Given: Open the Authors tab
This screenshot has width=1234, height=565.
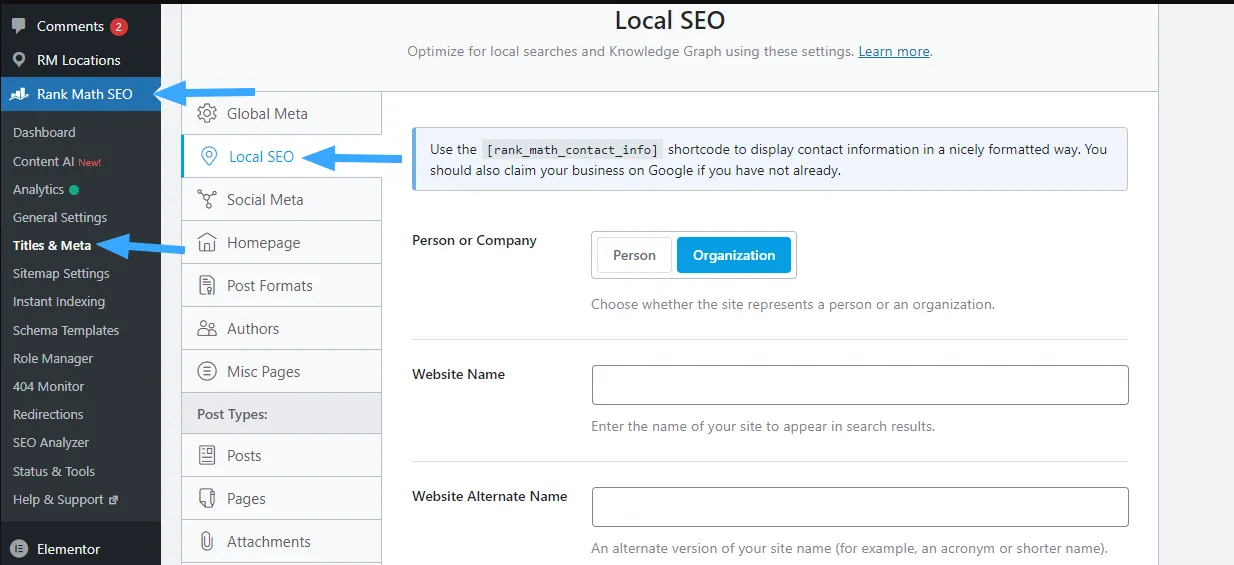Looking at the screenshot, I should (x=281, y=328).
